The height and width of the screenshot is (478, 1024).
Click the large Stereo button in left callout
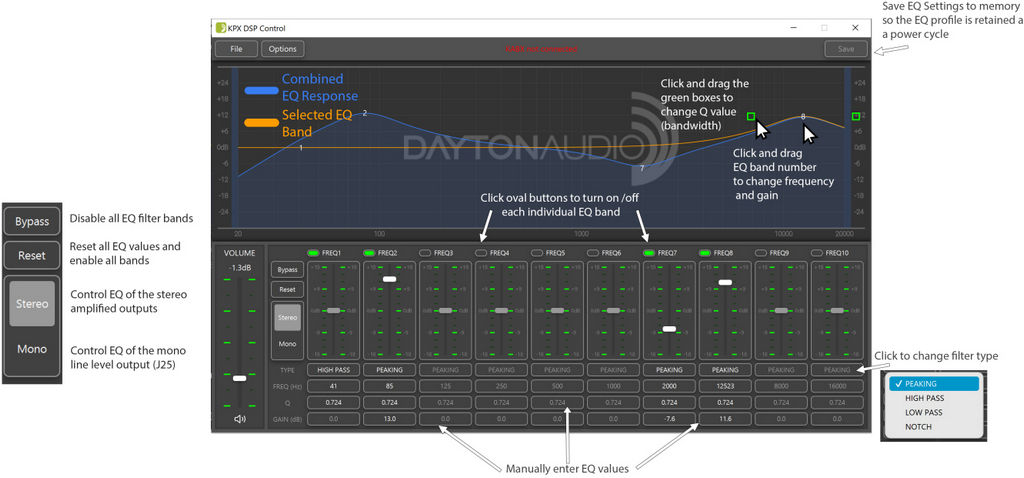(x=32, y=304)
